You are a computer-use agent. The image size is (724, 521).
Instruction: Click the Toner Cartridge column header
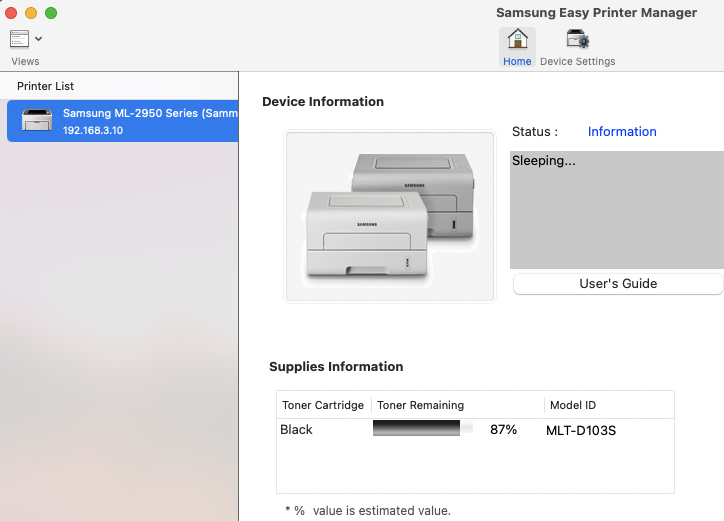click(x=323, y=405)
